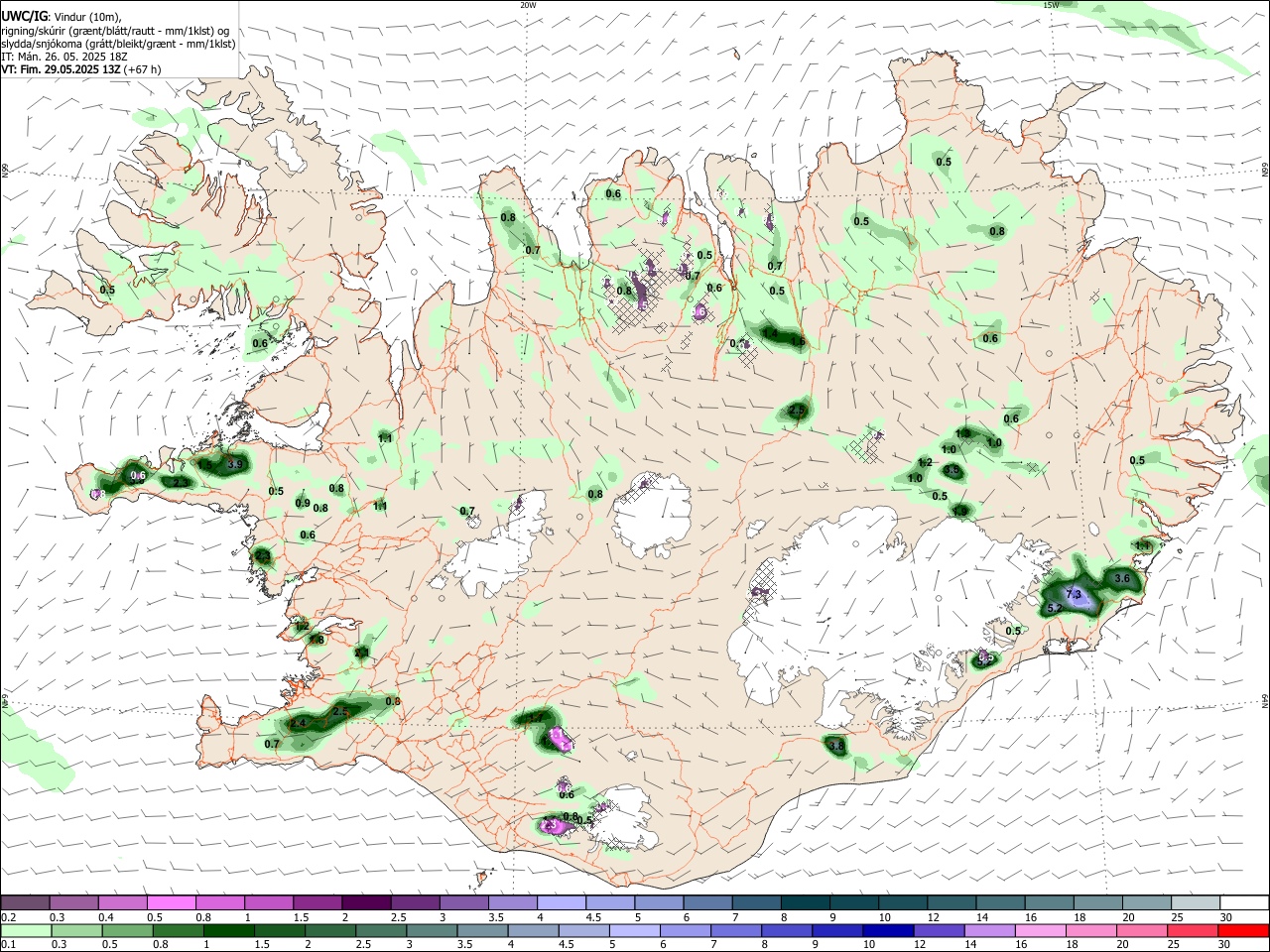Click the navy blue 10 swatch, lower scale
The image size is (1270, 952).
pyautogui.click(x=888, y=930)
